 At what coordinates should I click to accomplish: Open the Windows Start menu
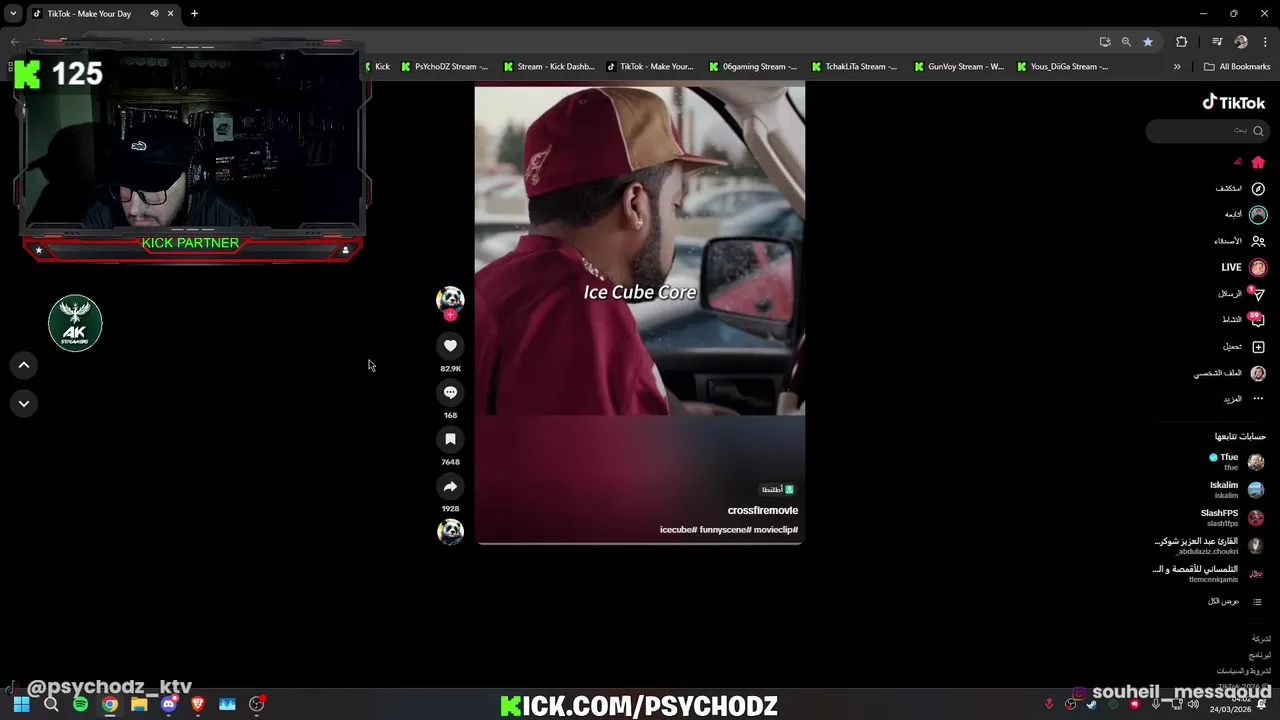point(21,704)
